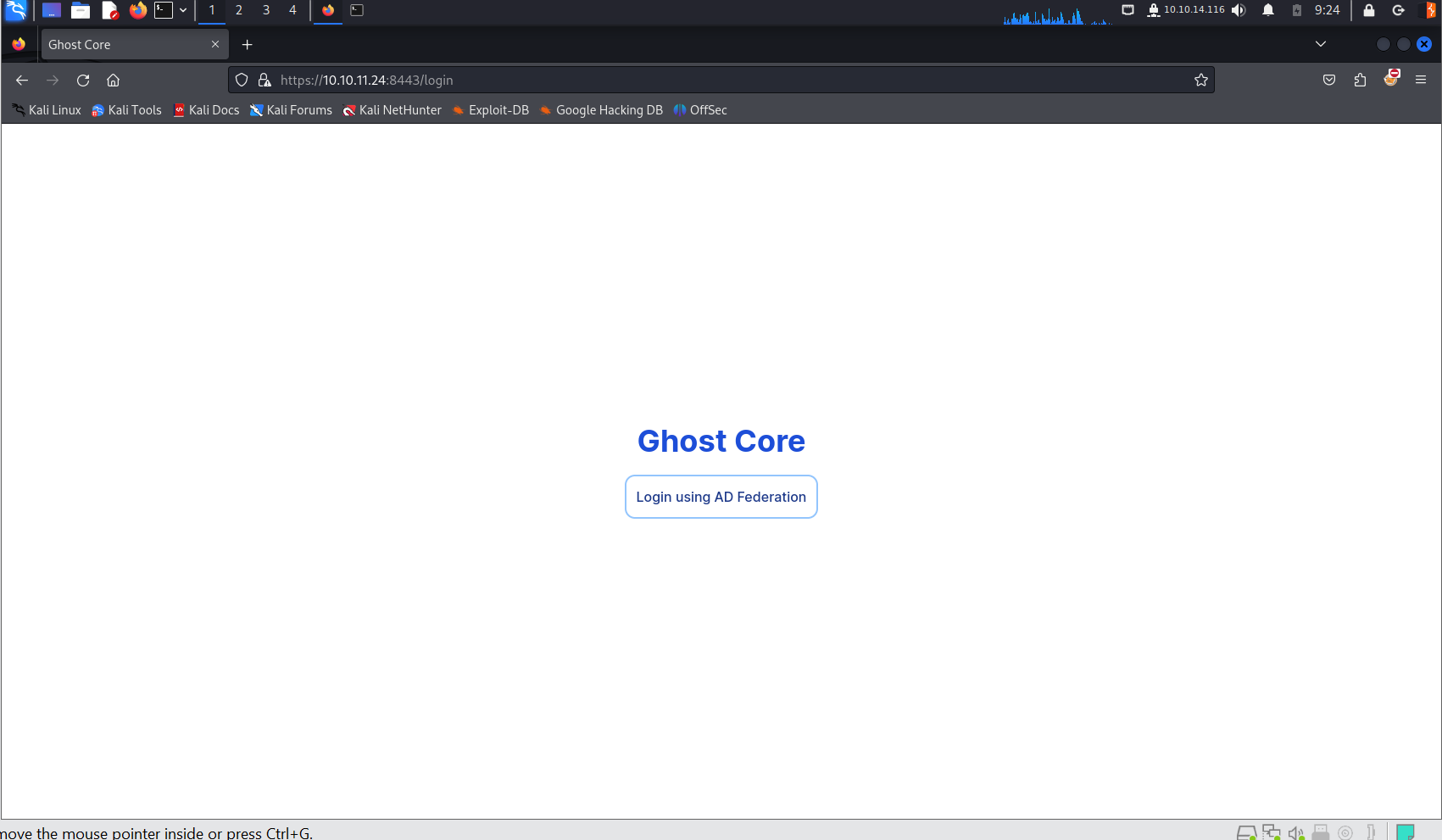This screenshot has height=840, width=1442.
Task: Switch to workspace 1
Action: 212,10
